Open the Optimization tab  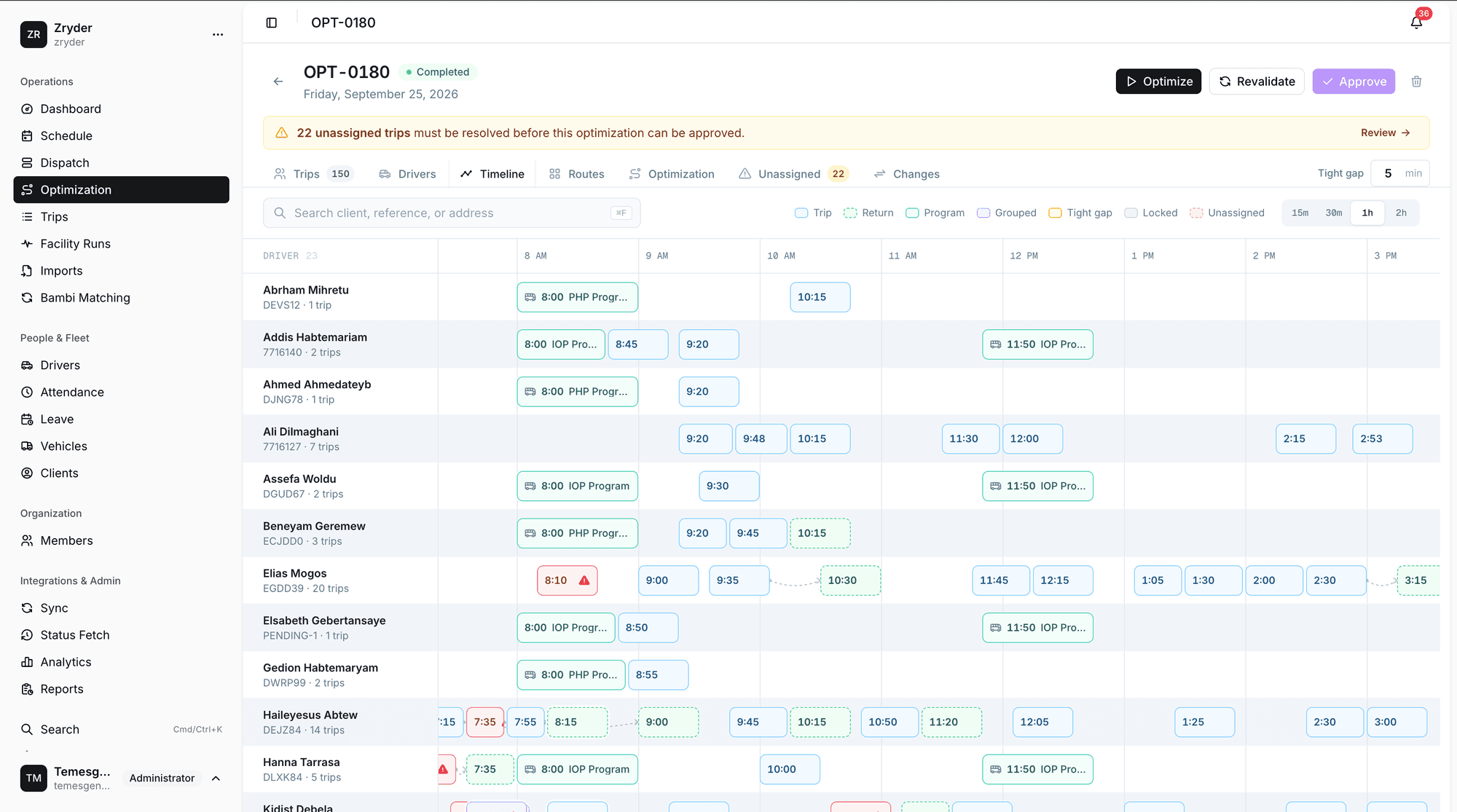coord(672,174)
